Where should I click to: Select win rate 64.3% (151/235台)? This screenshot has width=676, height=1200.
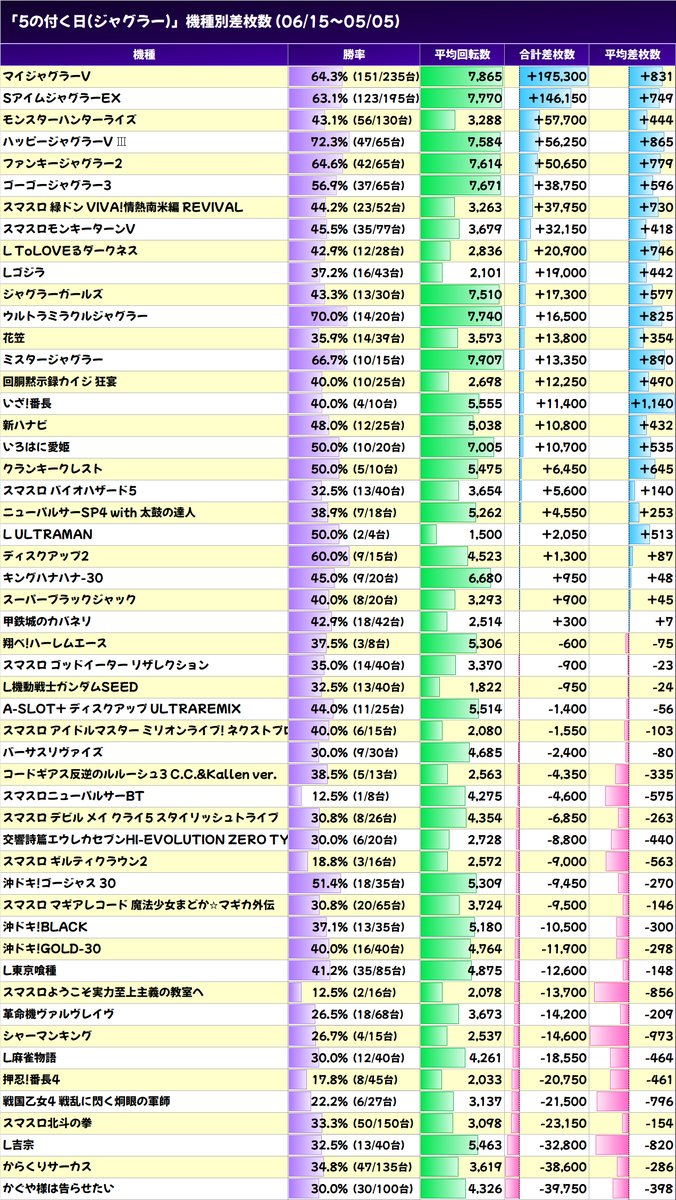tap(364, 76)
